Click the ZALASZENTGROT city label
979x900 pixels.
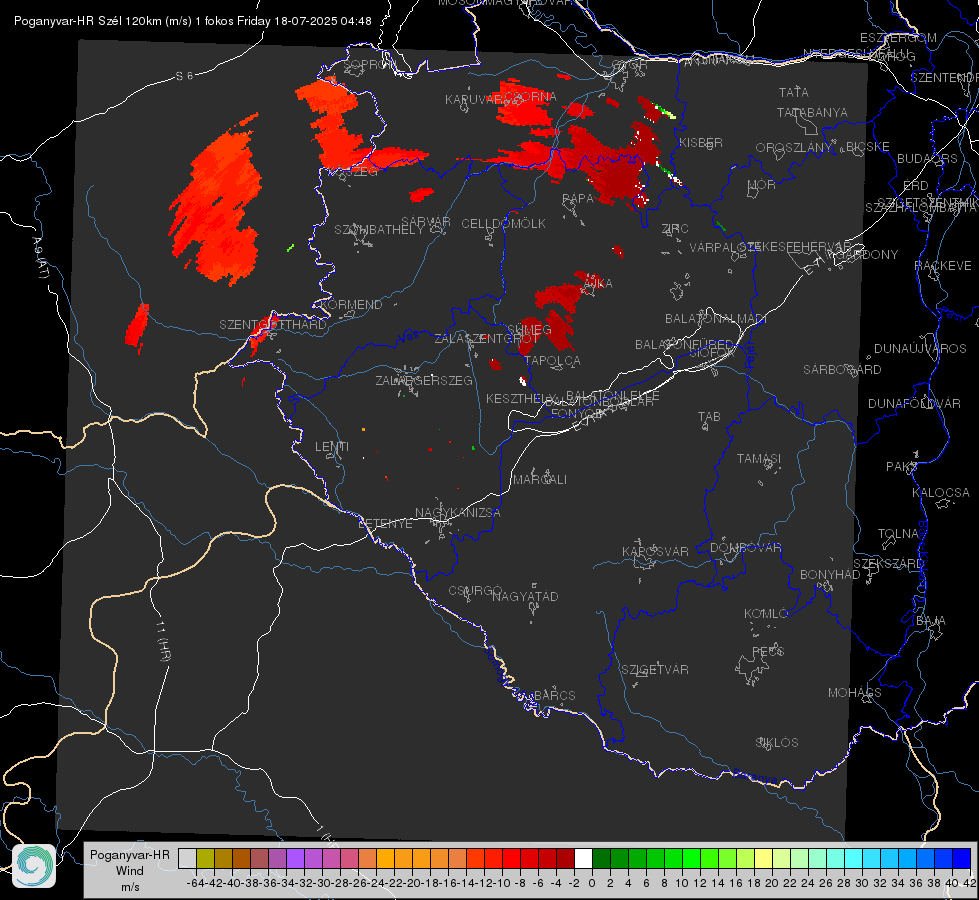click(487, 339)
